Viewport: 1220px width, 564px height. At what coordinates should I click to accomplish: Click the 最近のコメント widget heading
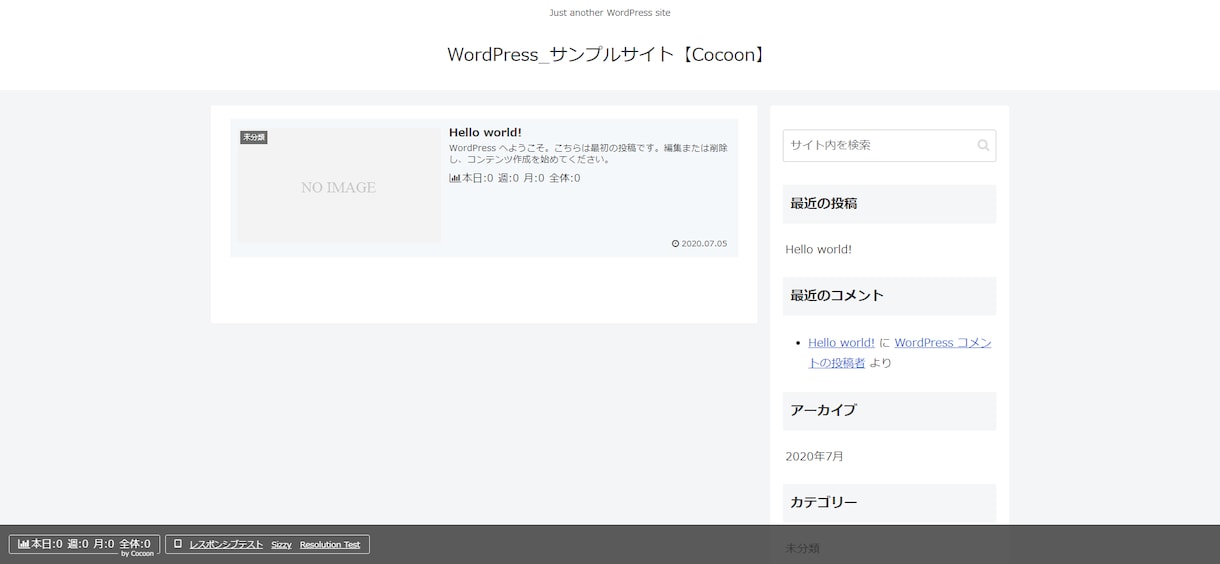[889, 295]
